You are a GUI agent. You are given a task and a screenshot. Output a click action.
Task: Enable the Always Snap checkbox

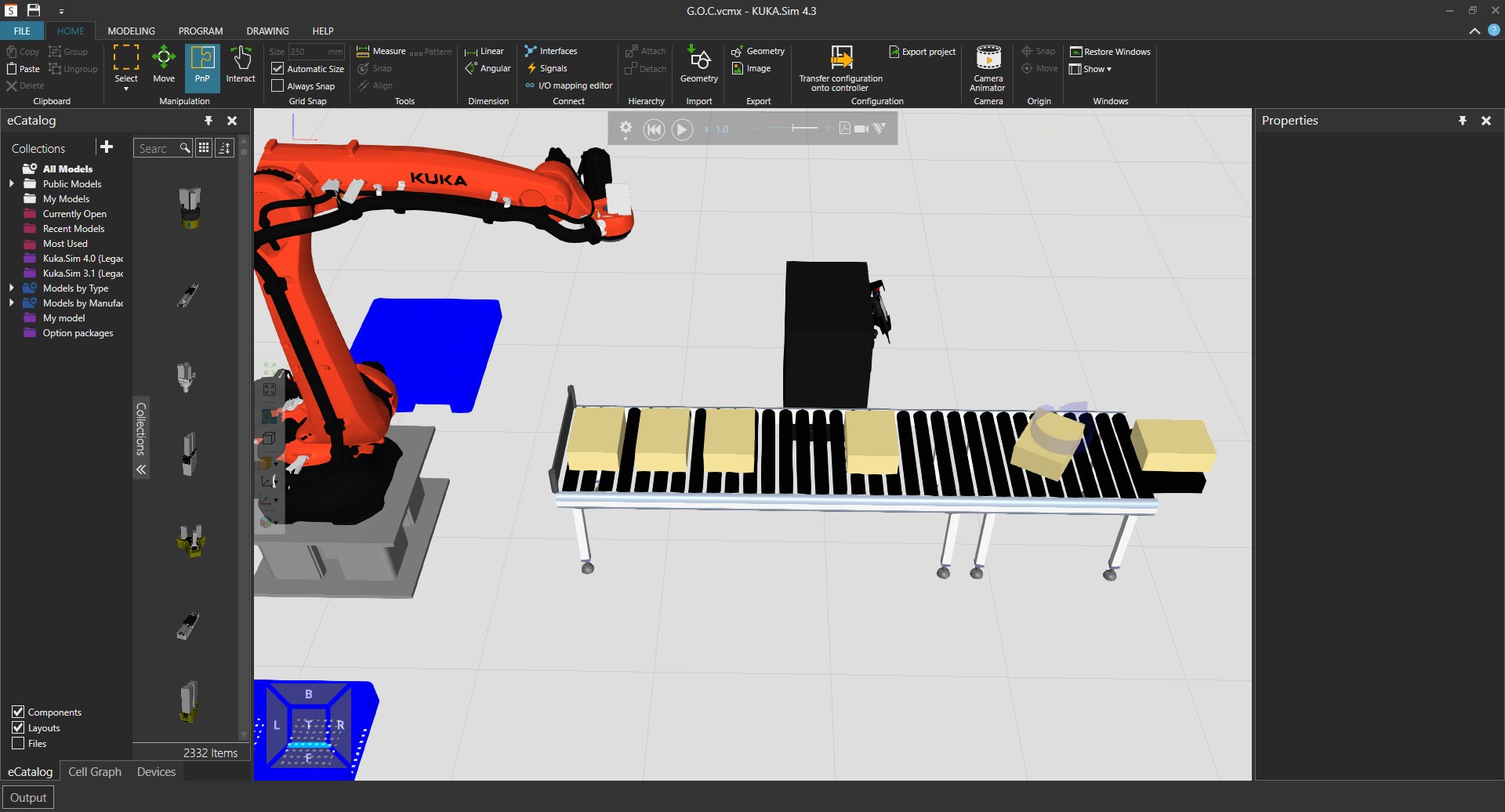point(277,86)
